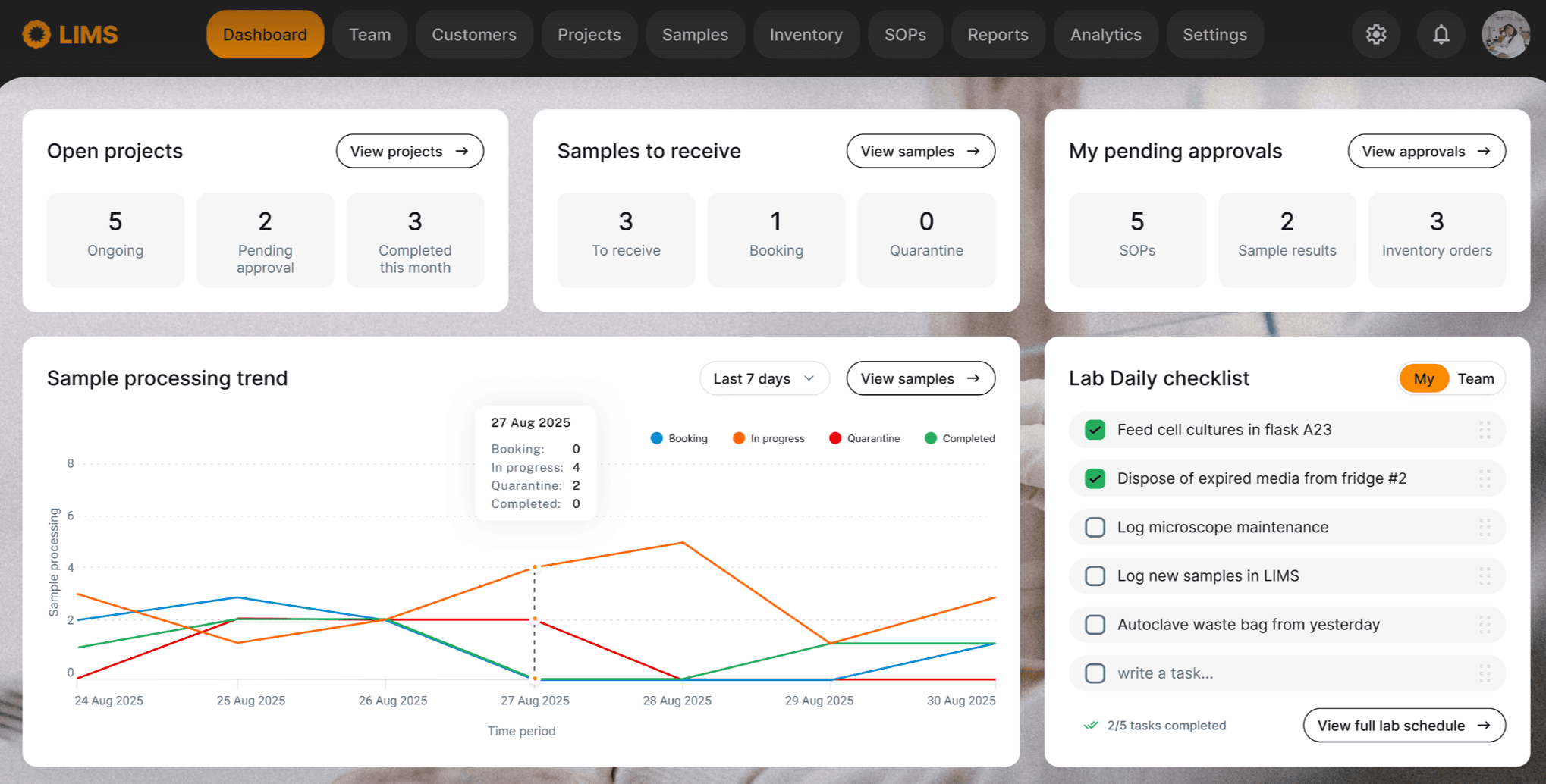Click drag handle next to Log new samples
This screenshot has height=784, width=1546.
click(x=1485, y=576)
